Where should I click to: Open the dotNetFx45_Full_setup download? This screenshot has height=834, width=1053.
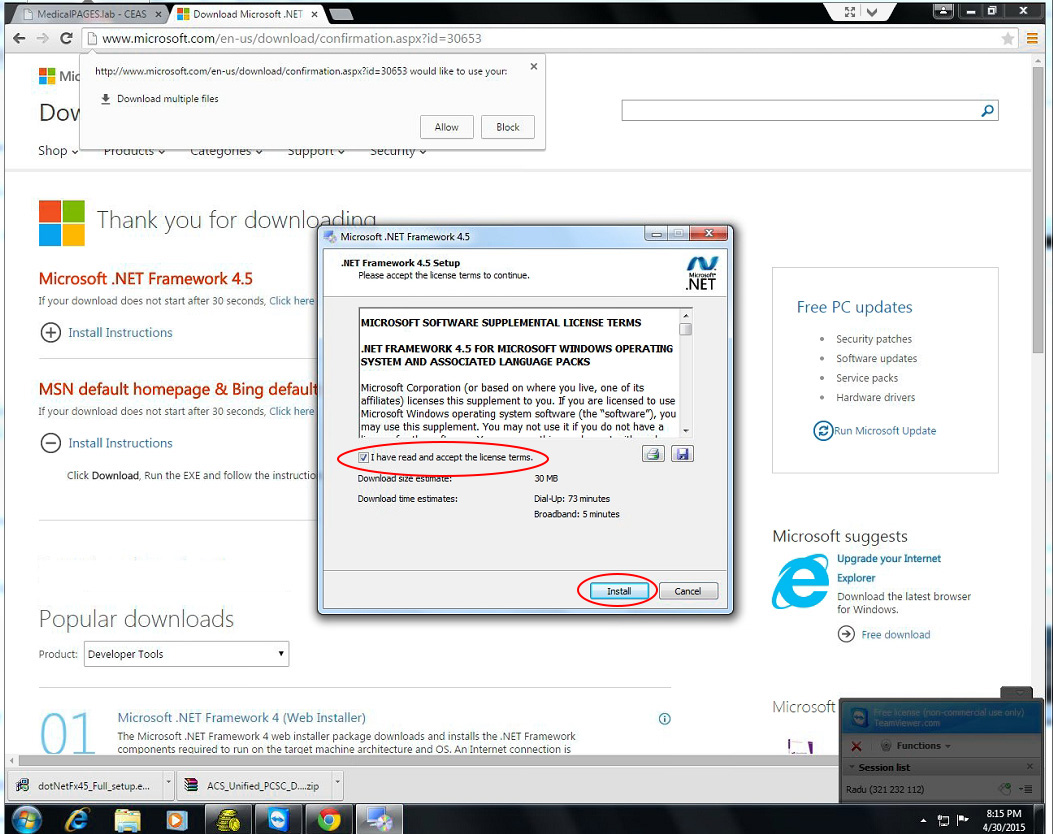(x=86, y=785)
